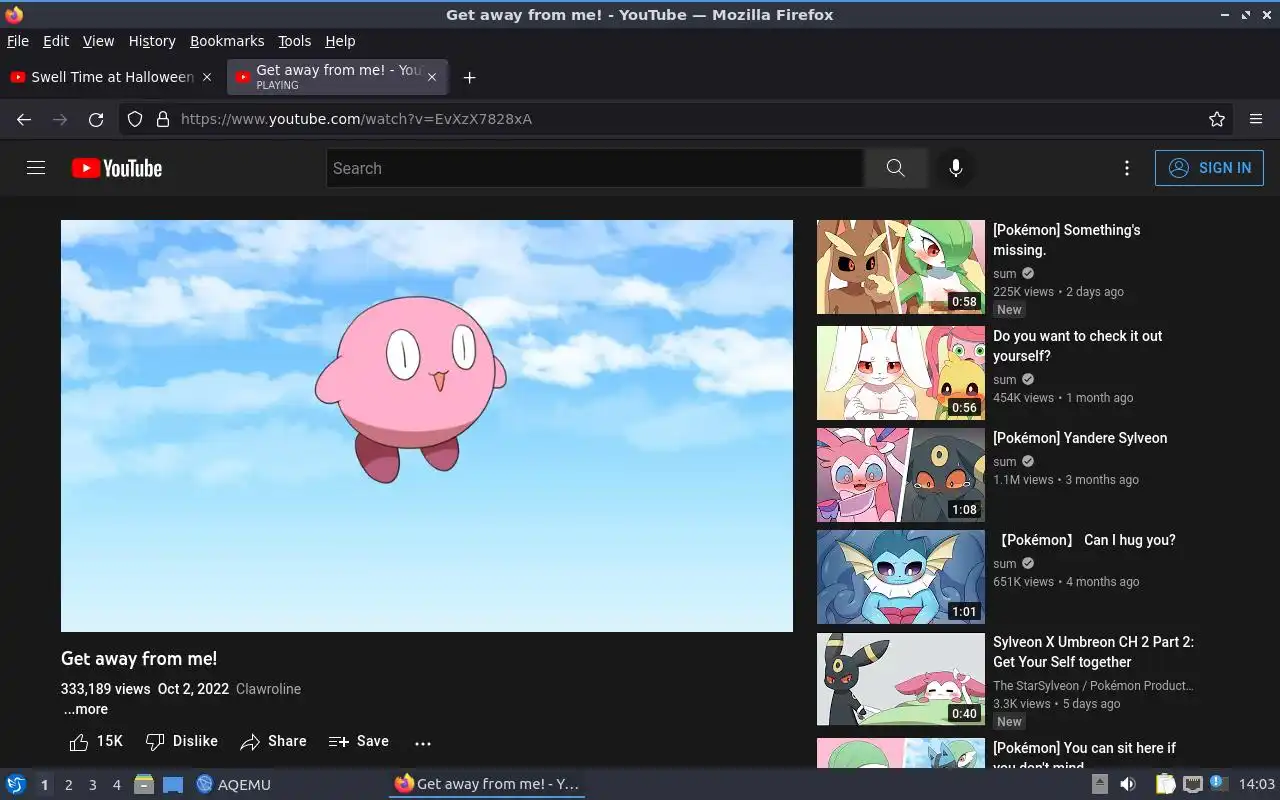
Task: Launch AQEMU from the taskbar
Action: tap(233, 784)
